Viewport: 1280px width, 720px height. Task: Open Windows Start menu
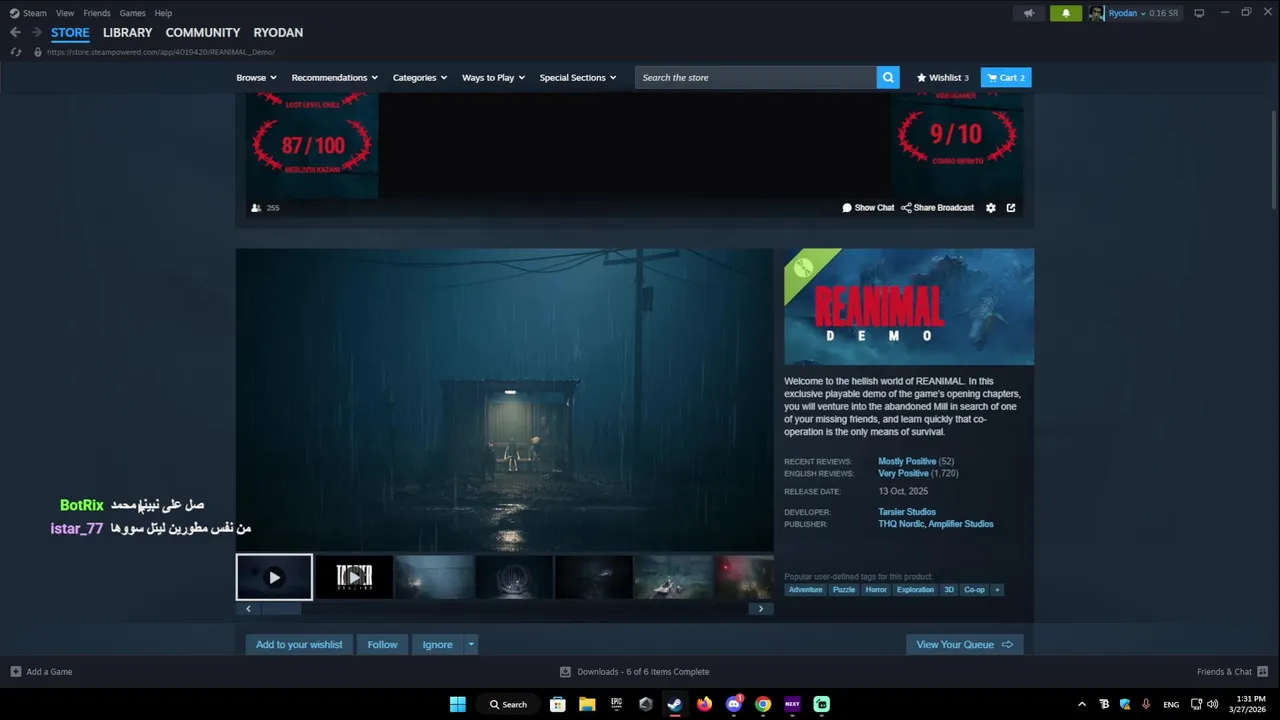point(458,704)
